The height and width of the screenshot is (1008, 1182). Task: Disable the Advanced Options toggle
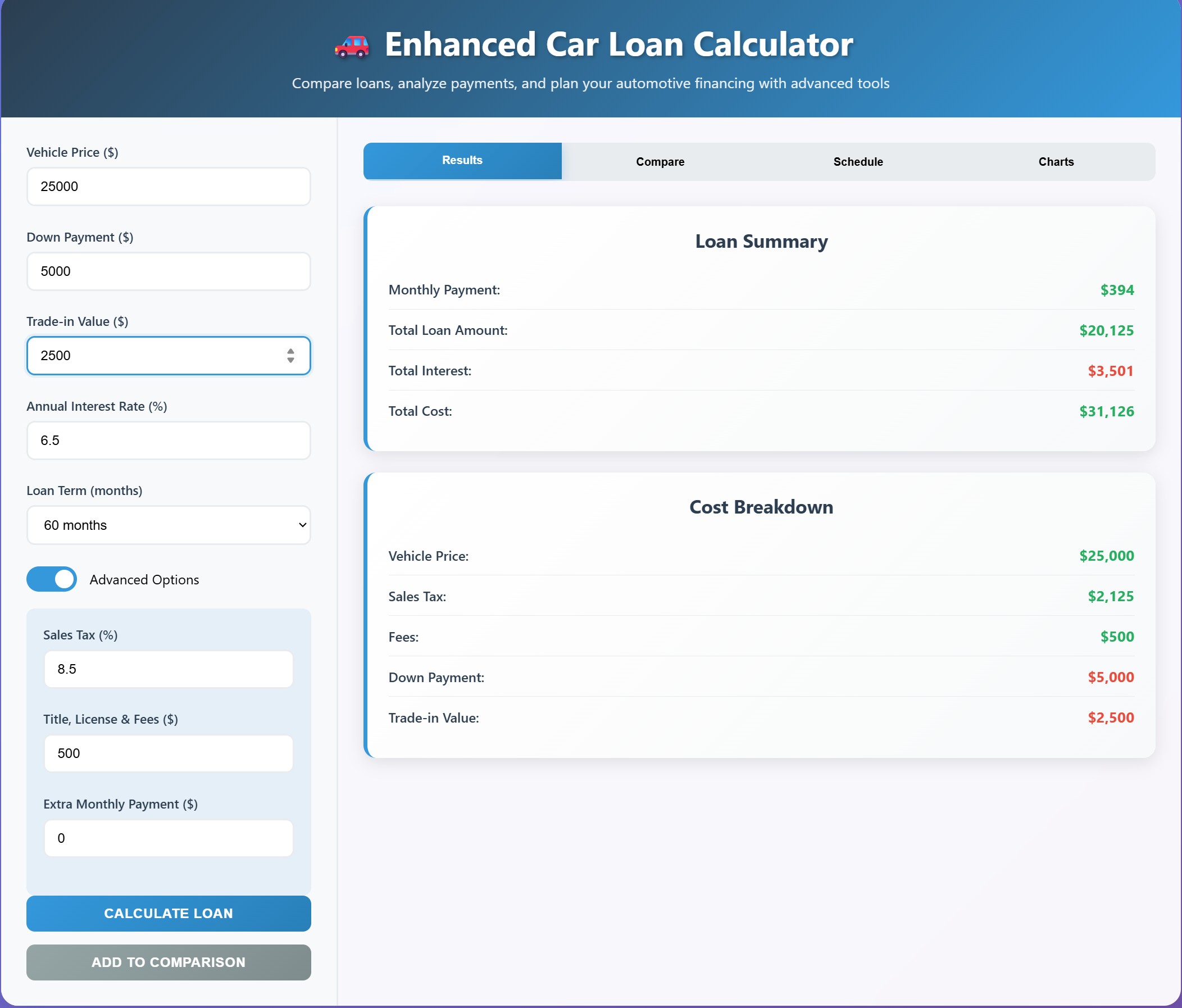click(x=51, y=579)
